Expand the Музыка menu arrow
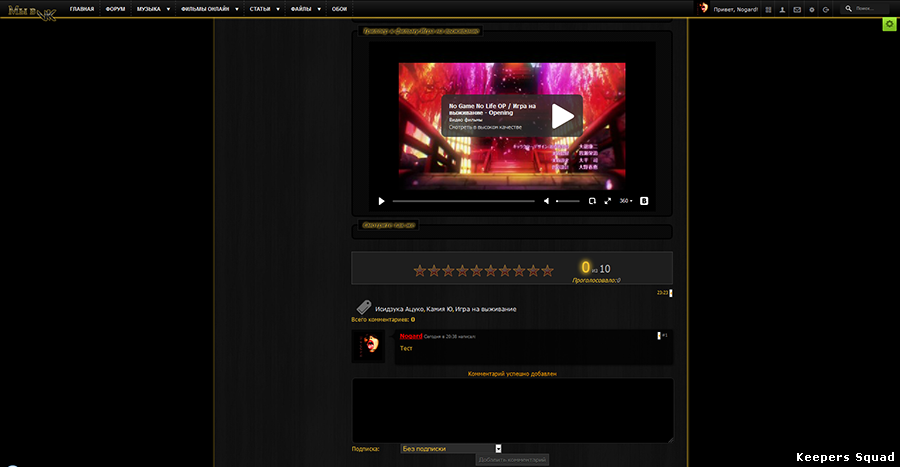This screenshot has width=900, height=467. point(168,9)
